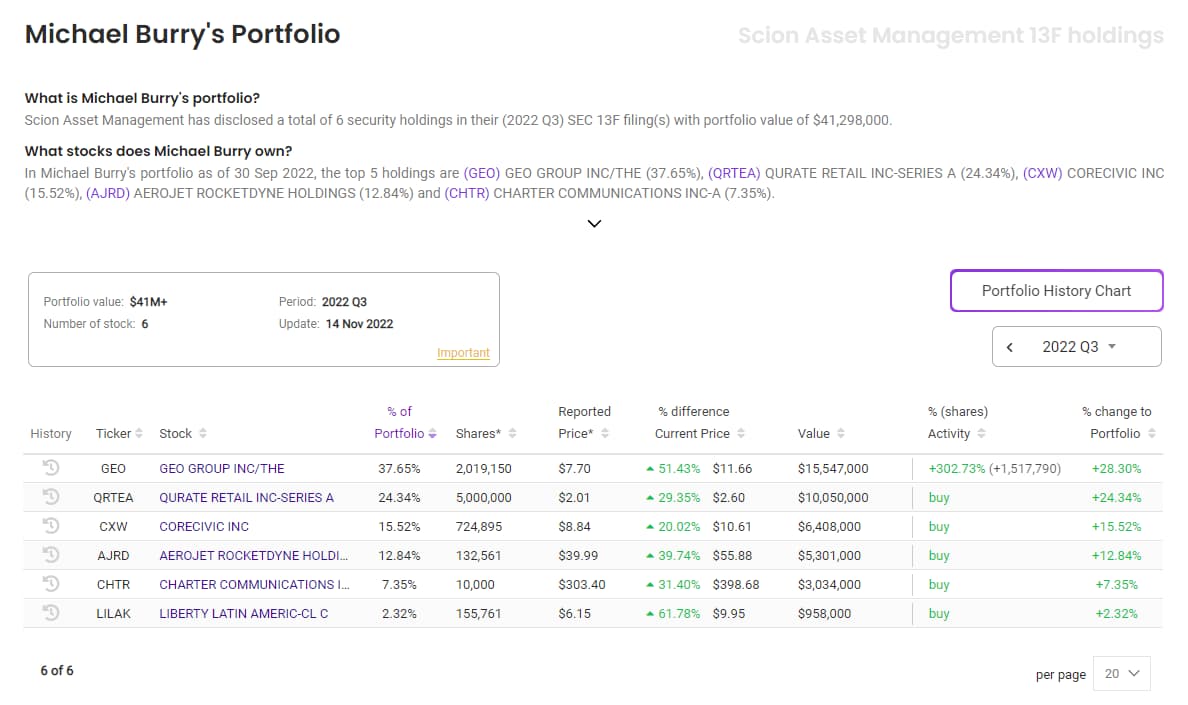Image resolution: width=1188 pixels, height=705 pixels.
Task: Open history for the LILAK row
Action: [x=51, y=612]
